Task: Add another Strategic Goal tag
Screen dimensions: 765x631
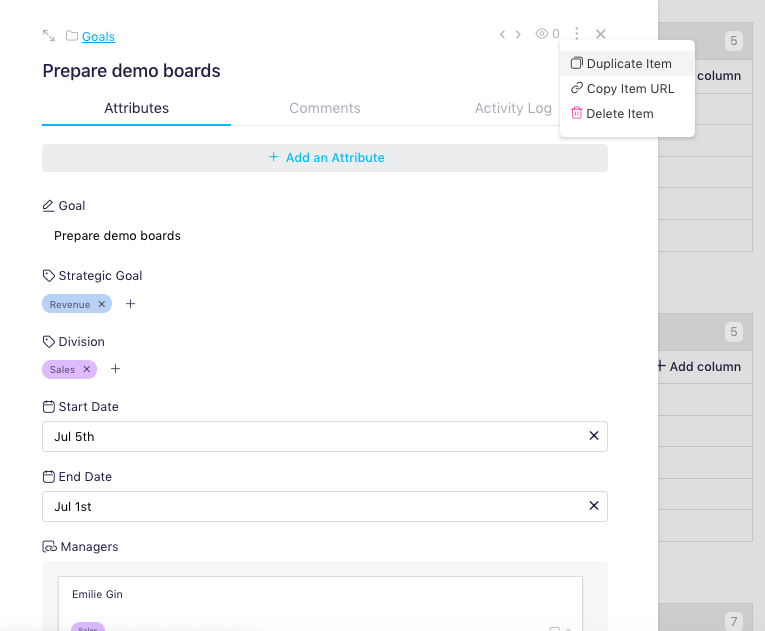Action: pos(130,304)
